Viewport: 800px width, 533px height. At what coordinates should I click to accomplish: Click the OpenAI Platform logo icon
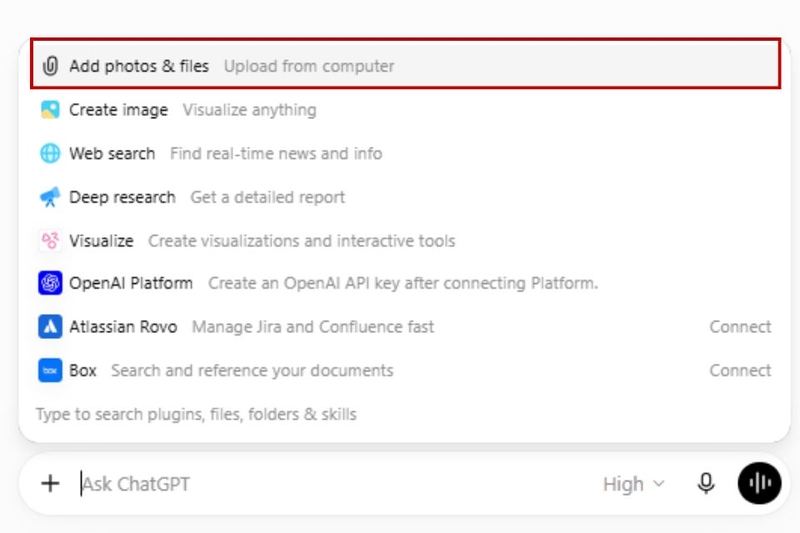50,283
